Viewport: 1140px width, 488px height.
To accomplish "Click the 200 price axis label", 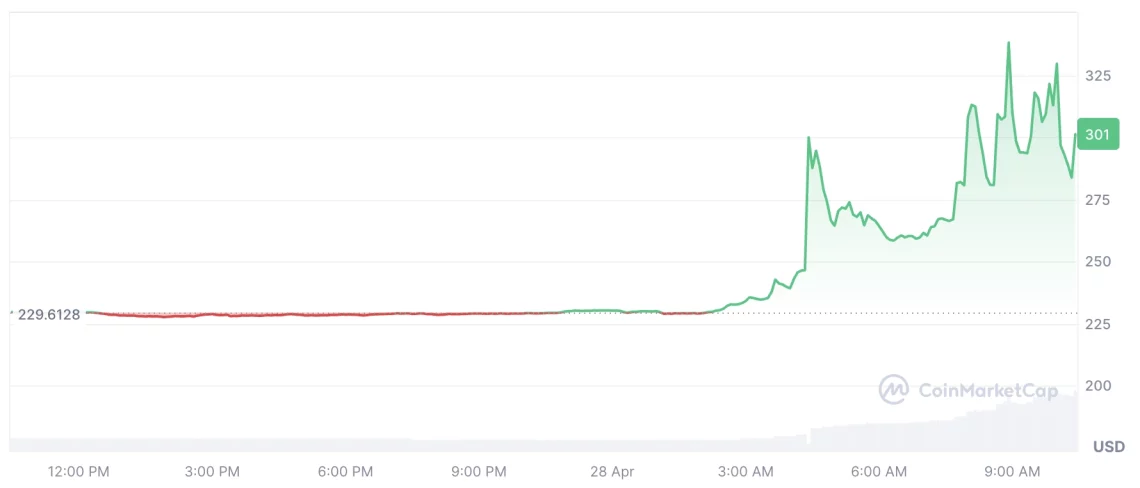I will tap(1098, 386).
